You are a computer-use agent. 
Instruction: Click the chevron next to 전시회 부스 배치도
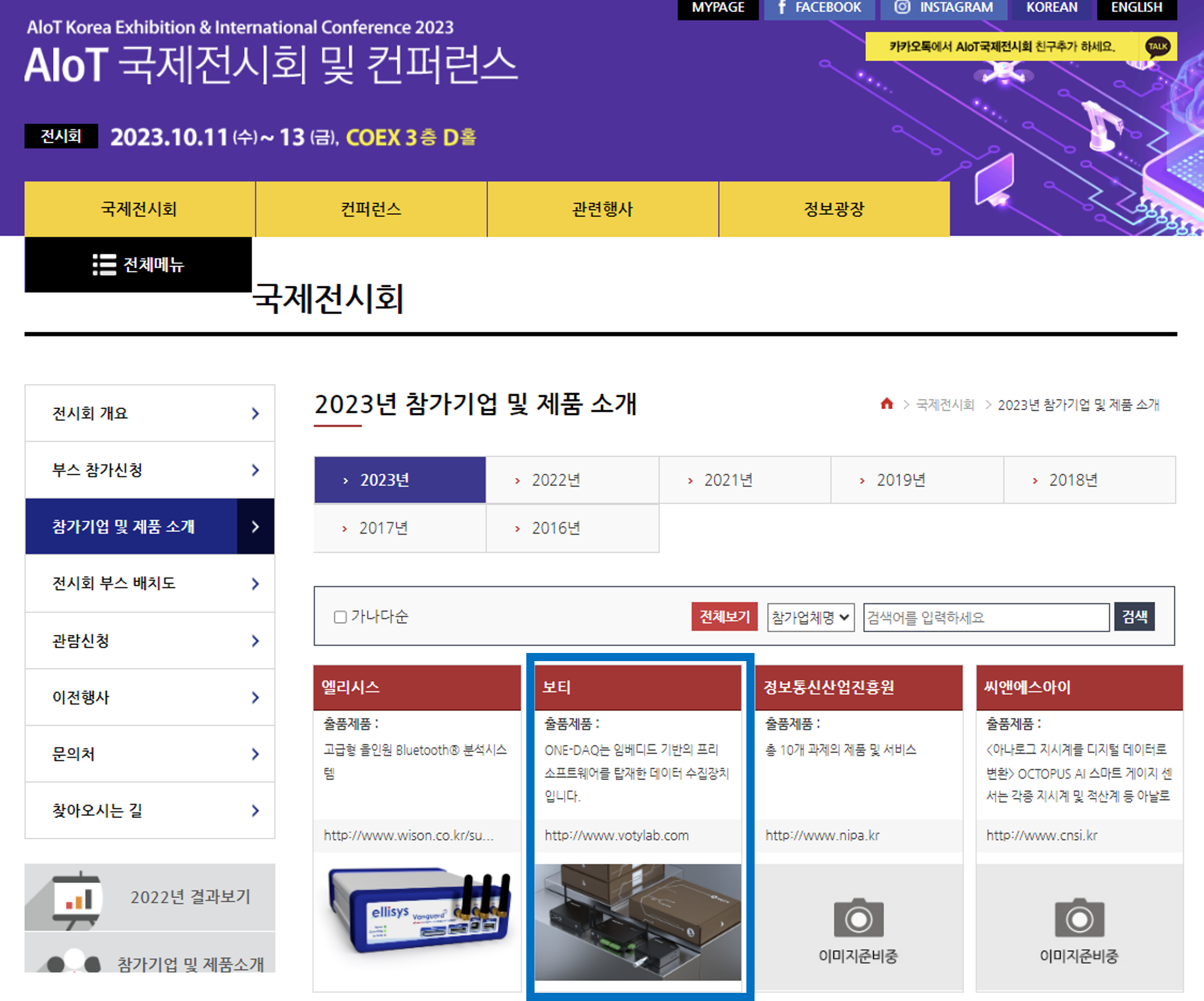tap(255, 584)
